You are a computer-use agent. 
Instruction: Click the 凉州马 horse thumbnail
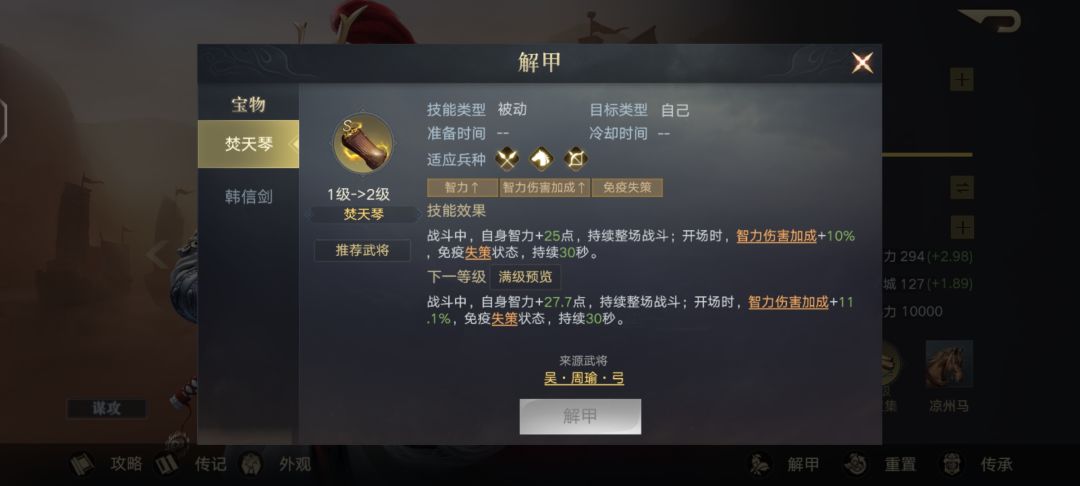coord(949,363)
